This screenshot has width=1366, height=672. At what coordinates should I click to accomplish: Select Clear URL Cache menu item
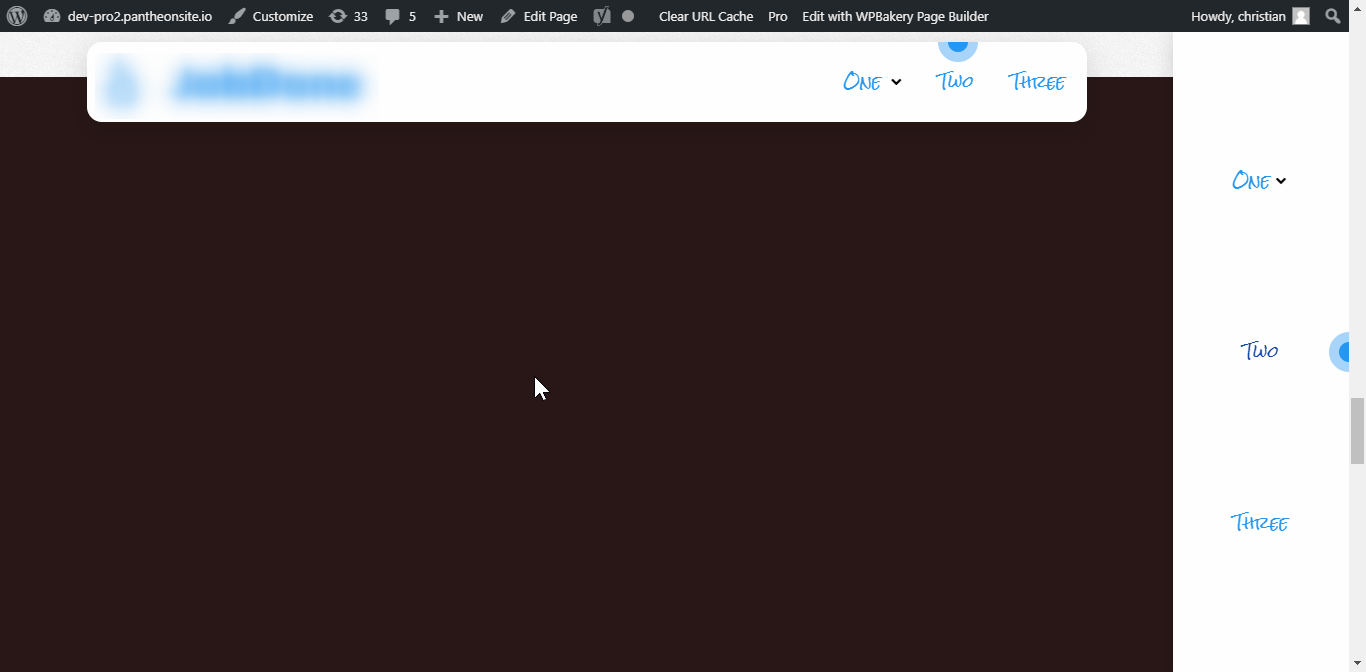click(706, 16)
